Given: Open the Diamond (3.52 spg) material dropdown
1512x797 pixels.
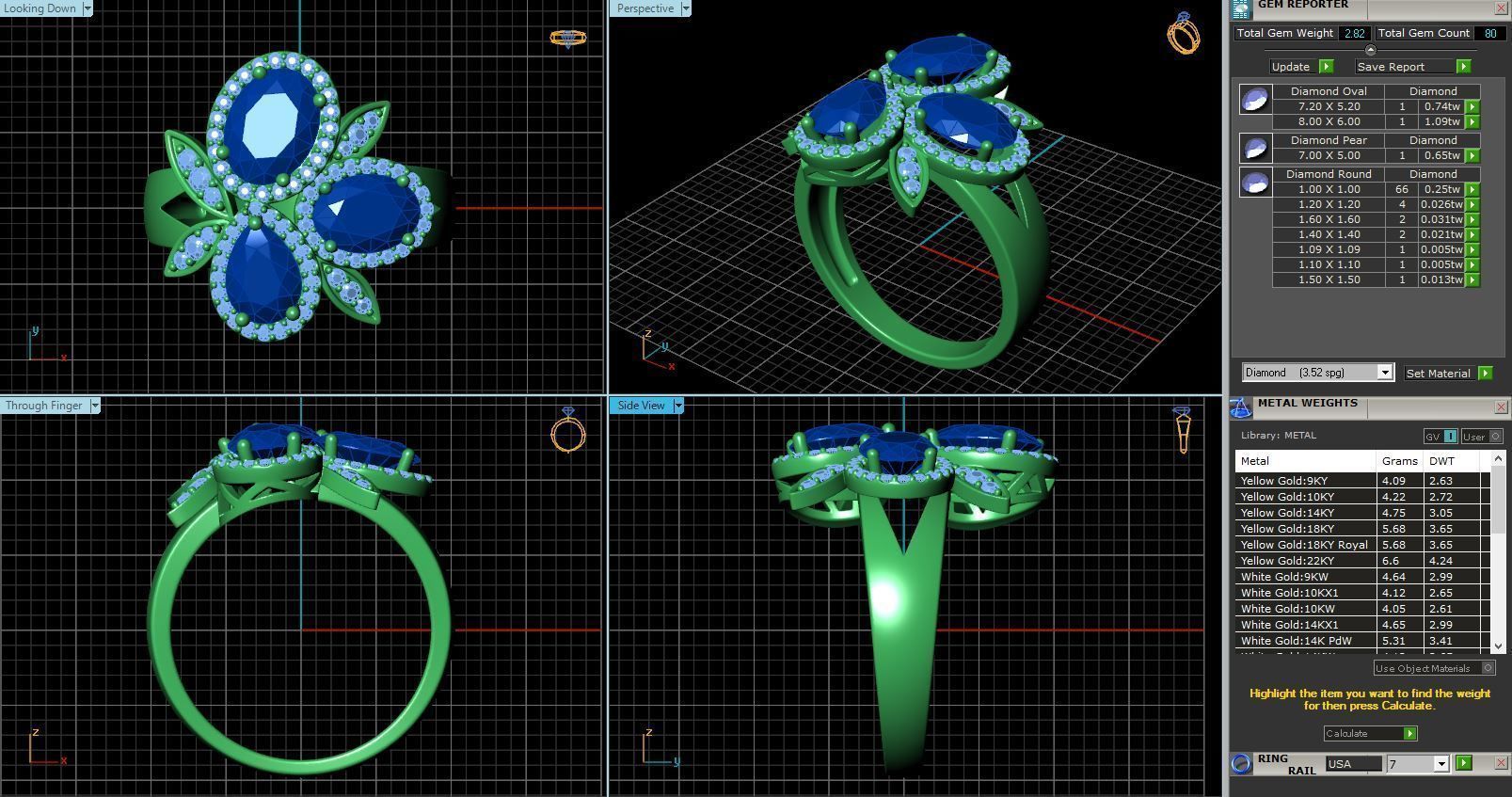Looking at the screenshot, I should point(1385,373).
